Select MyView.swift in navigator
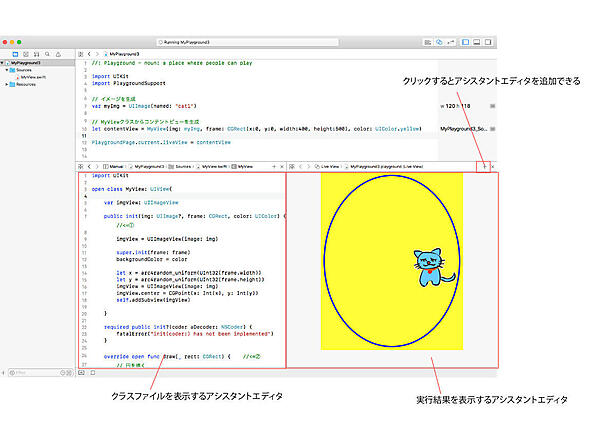The width and height of the screenshot is (600, 424). [x=33, y=77]
